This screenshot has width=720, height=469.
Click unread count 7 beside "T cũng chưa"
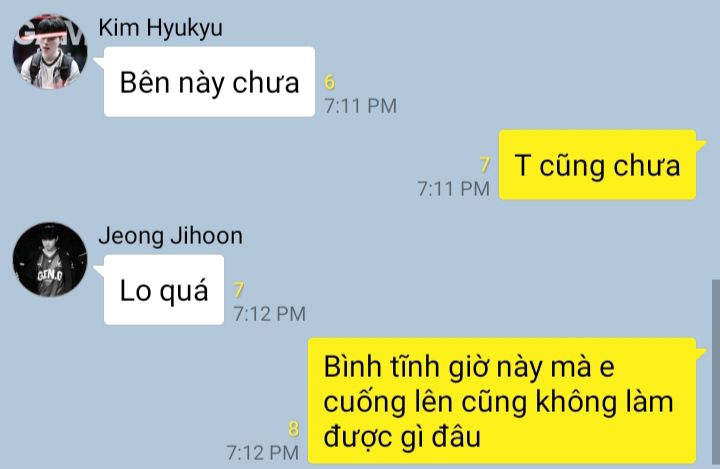click(485, 165)
